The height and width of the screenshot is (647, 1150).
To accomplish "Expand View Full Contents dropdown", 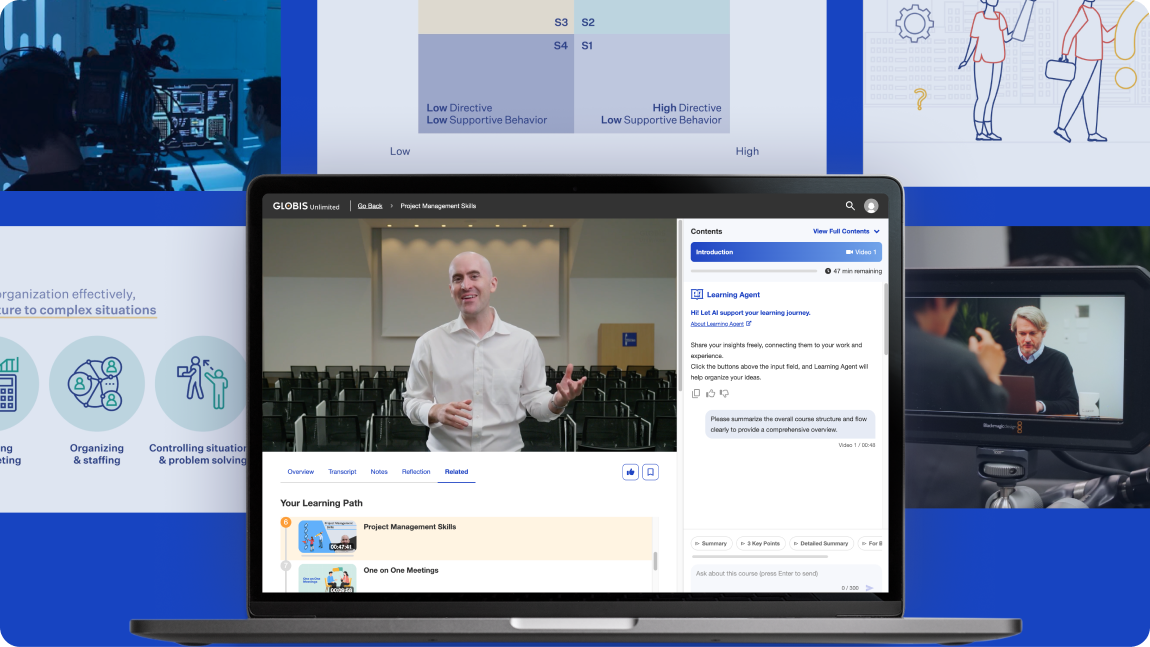I will pos(846,231).
